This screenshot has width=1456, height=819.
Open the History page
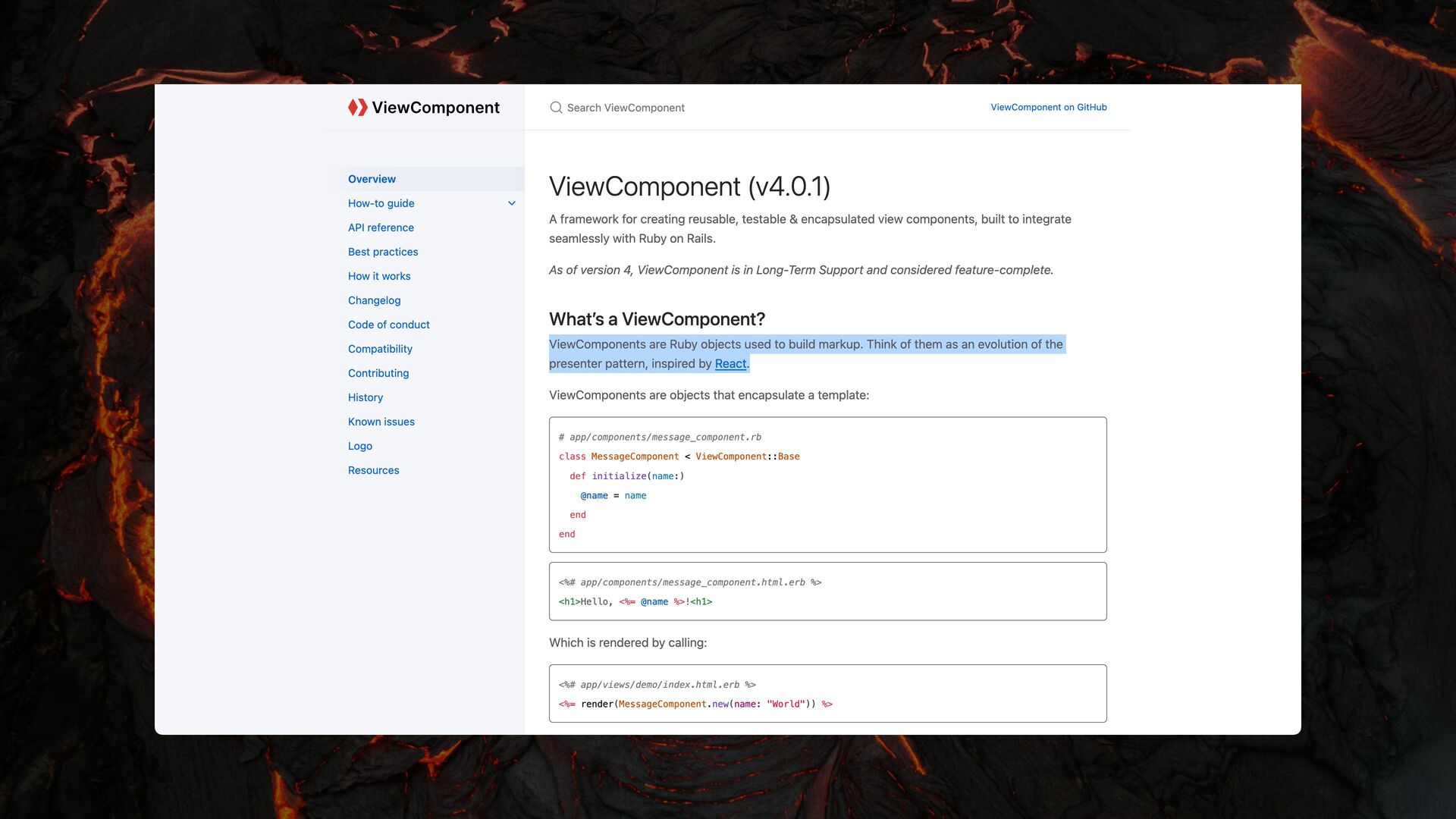pos(366,397)
